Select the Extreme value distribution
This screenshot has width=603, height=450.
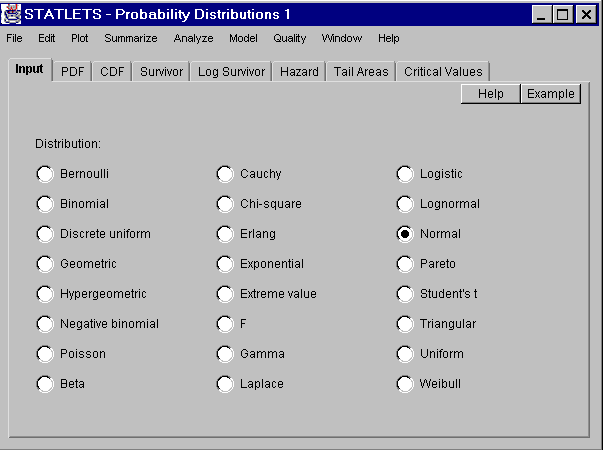click(225, 294)
